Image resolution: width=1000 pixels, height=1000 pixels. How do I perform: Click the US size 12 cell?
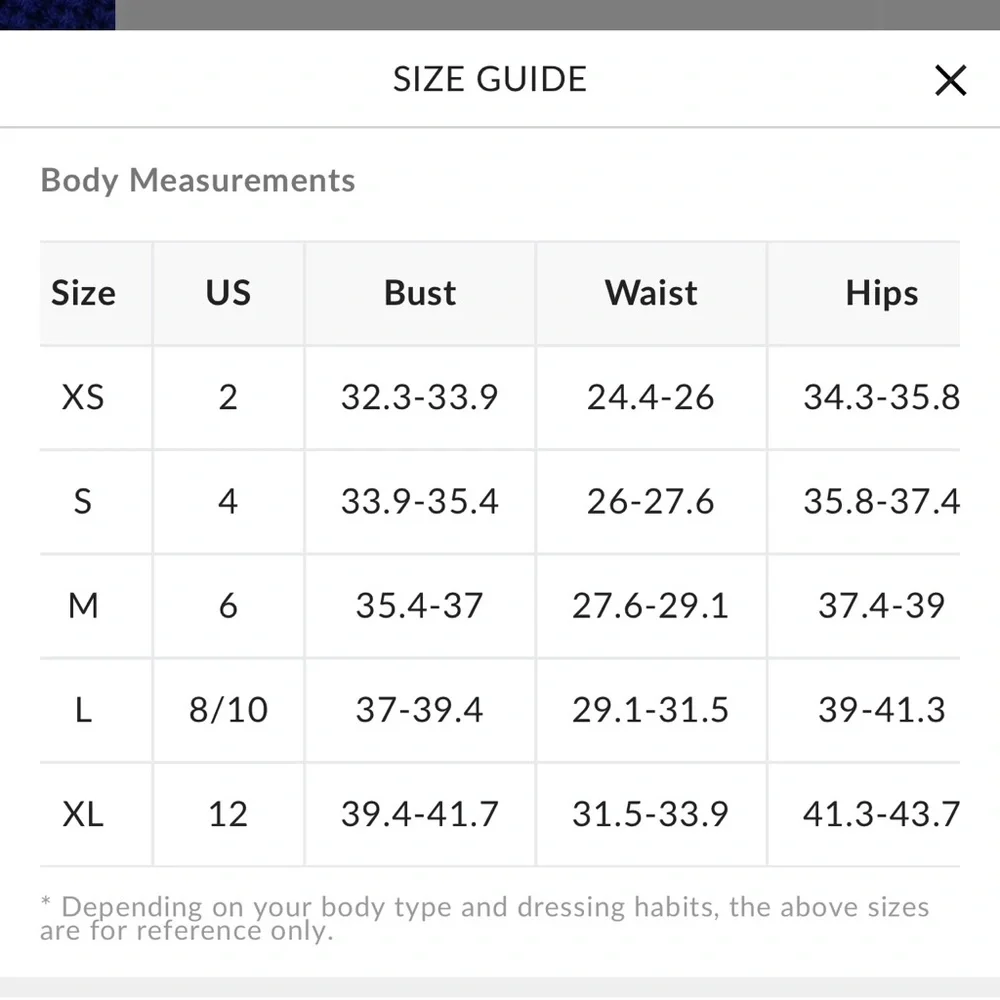point(228,813)
